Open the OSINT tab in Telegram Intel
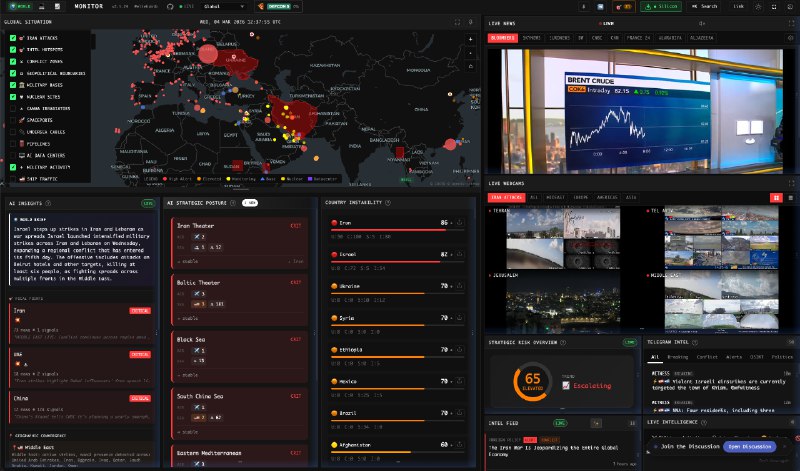This screenshot has width=800, height=471. click(756, 357)
